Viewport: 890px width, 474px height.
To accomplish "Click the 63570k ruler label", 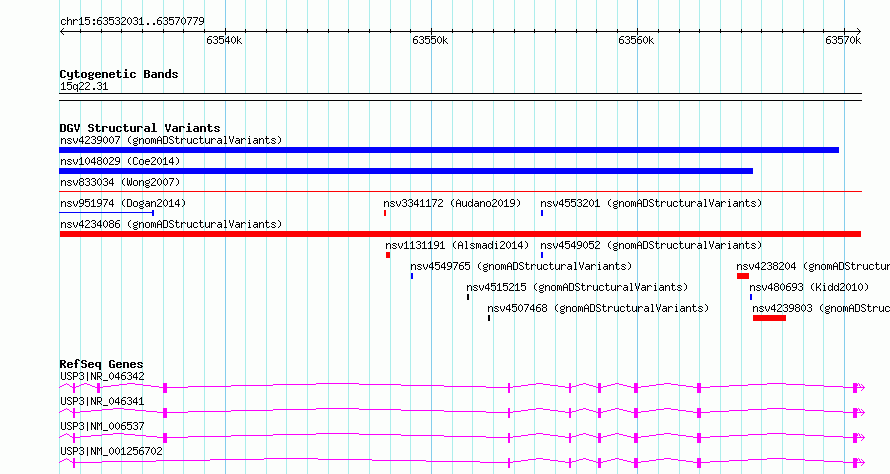I will tap(843, 40).
